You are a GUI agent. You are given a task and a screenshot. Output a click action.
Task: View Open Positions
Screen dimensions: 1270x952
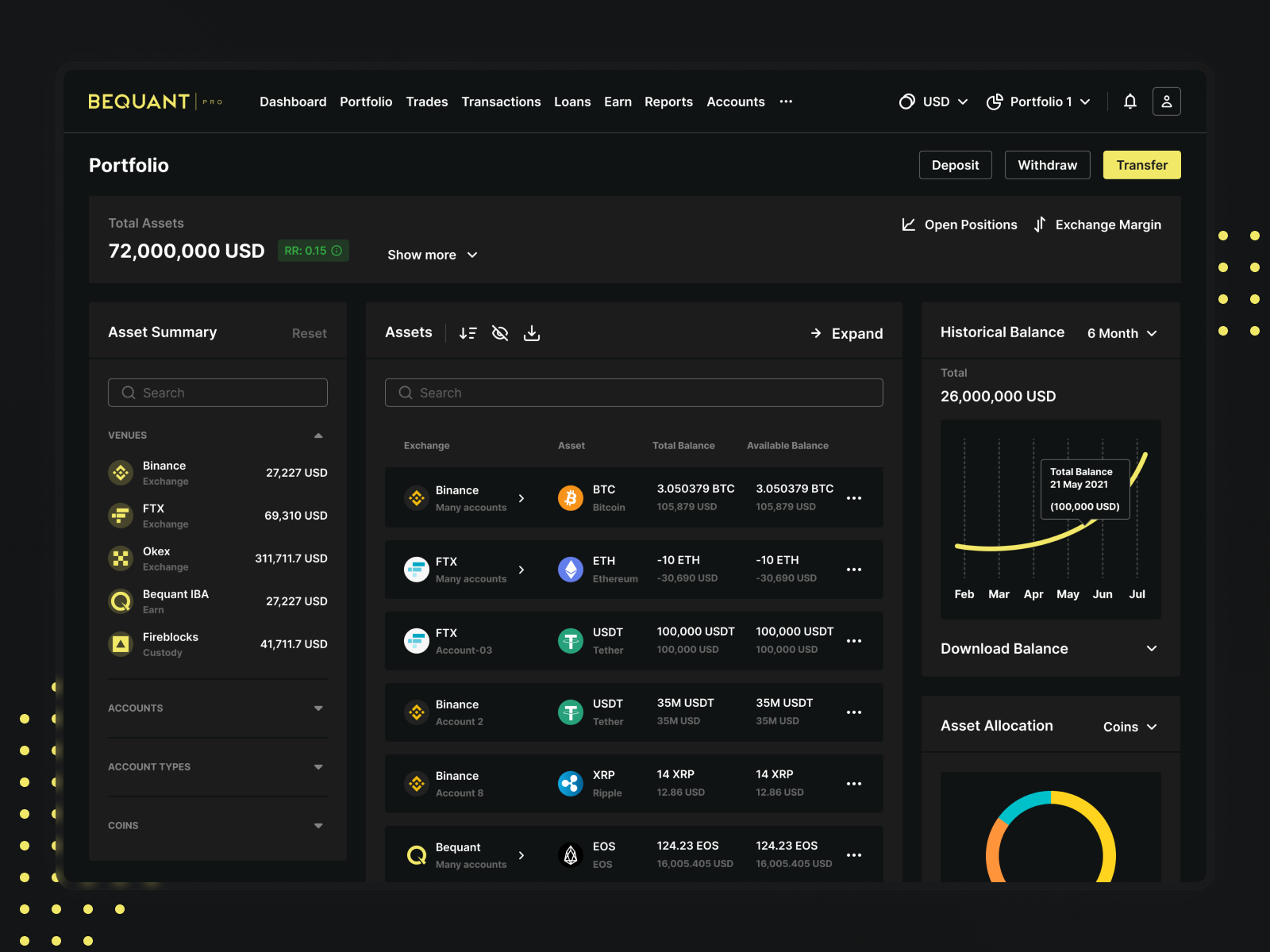pos(960,225)
